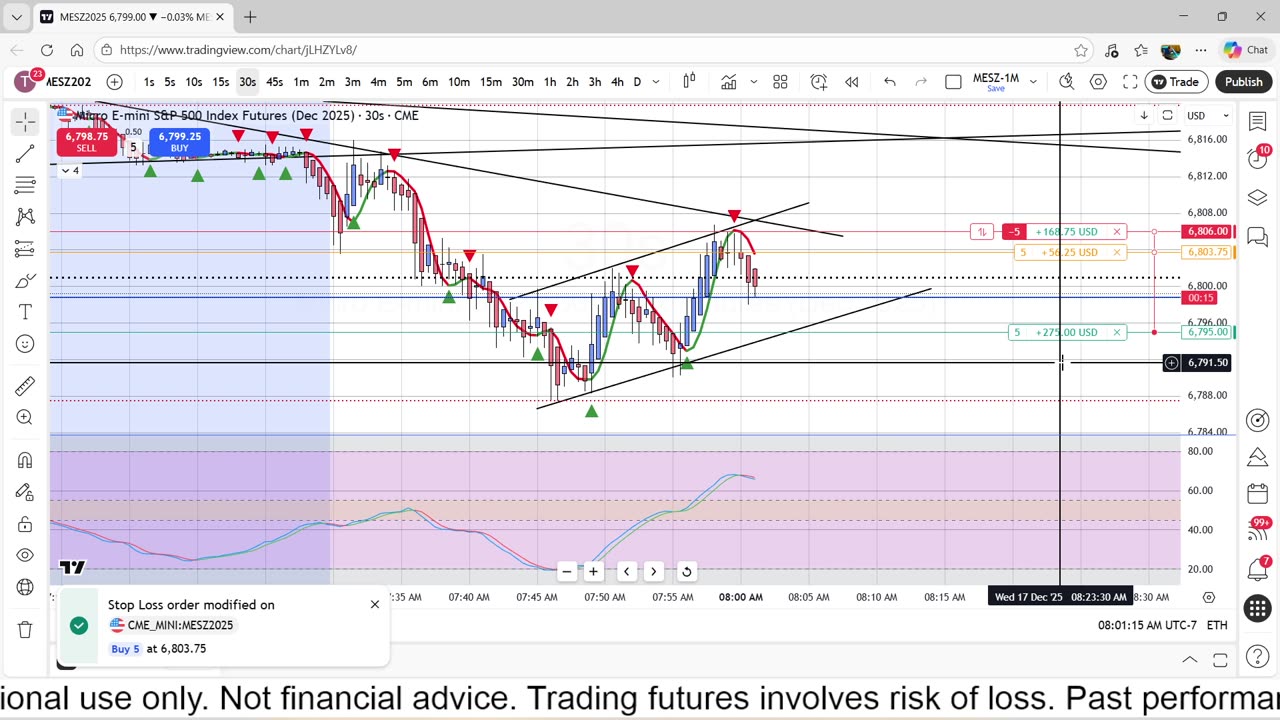Switch to the 15m timeframe
The width and height of the screenshot is (1280, 720).
pyautogui.click(x=490, y=82)
